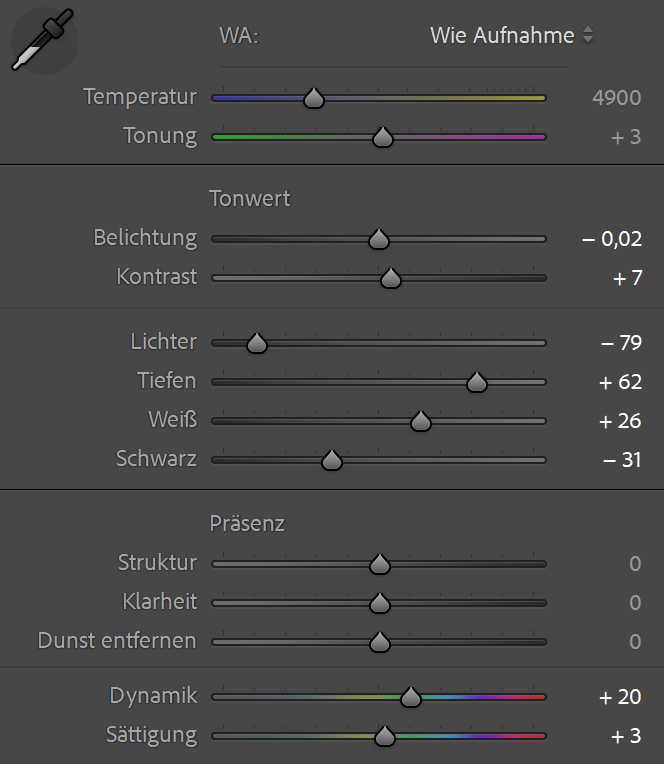Click the Schwarz slider handle
The width and height of the screenshot is (664, 764).
point(332,461)
